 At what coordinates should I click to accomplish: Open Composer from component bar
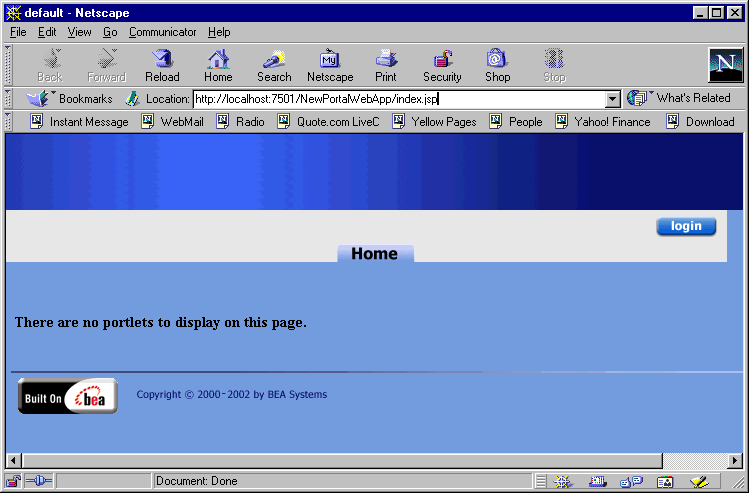click(698, 481)
